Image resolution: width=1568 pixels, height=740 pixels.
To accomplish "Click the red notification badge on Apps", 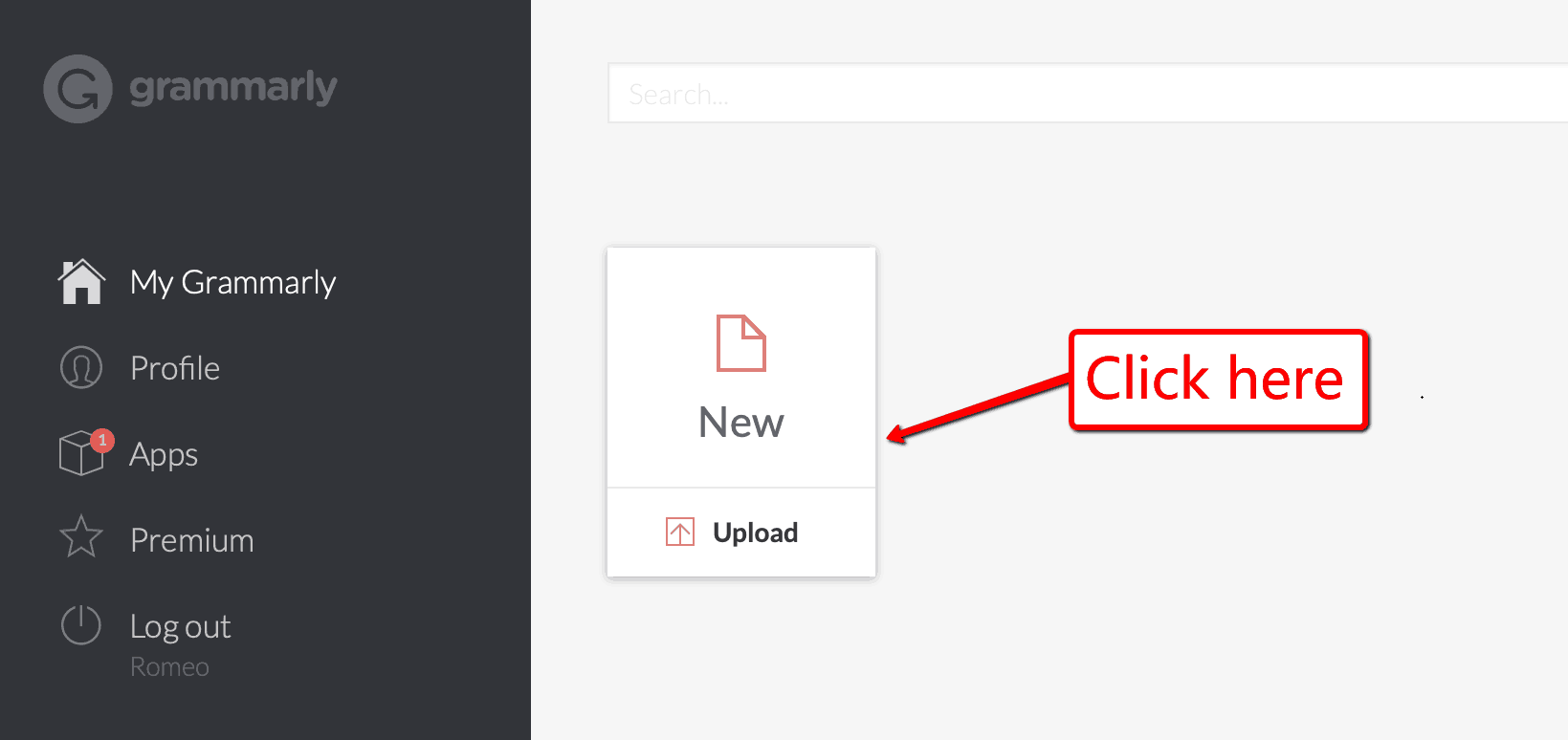I will click(102, 441).
